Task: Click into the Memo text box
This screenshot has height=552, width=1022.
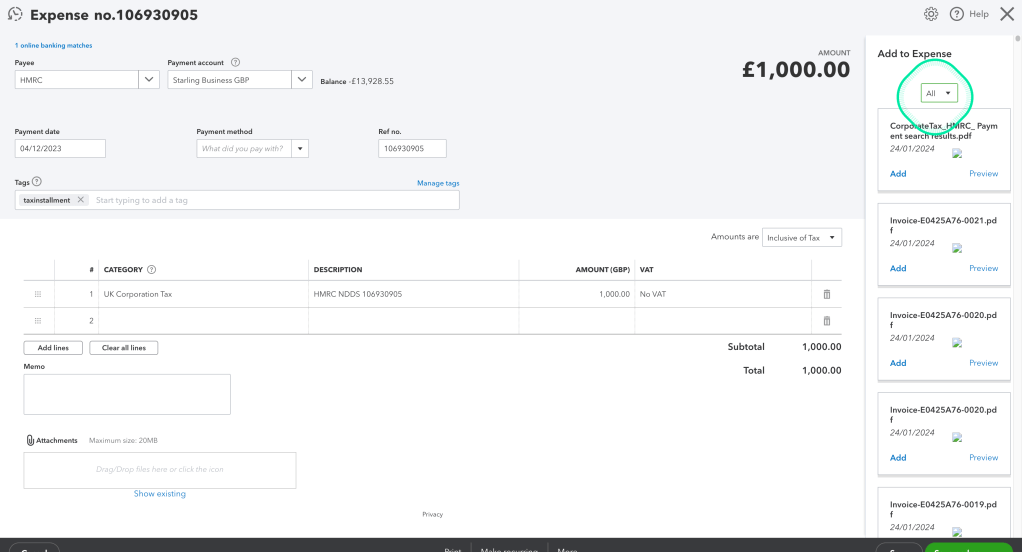Action: pos(127,394)
